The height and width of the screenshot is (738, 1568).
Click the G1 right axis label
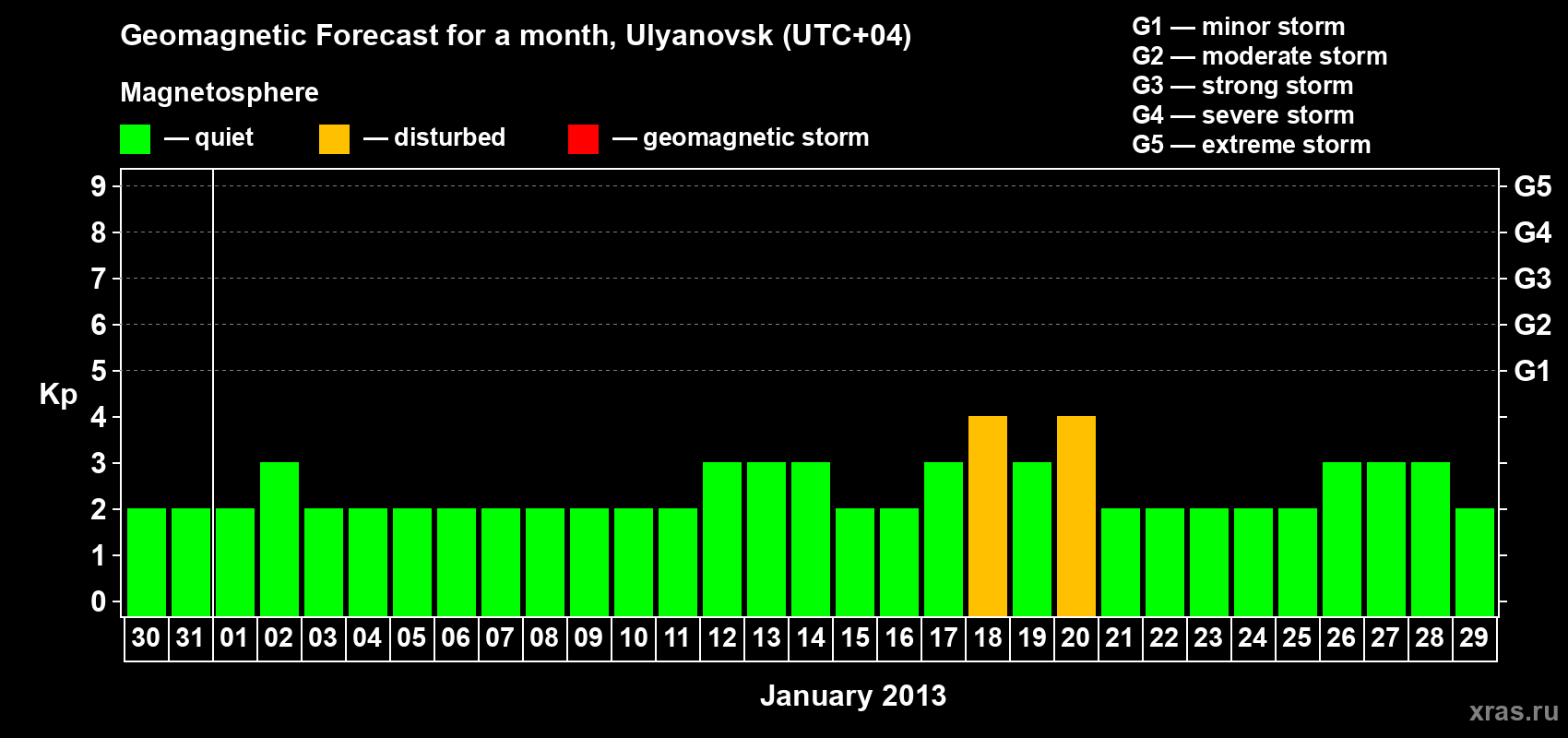pos(1533,371)
